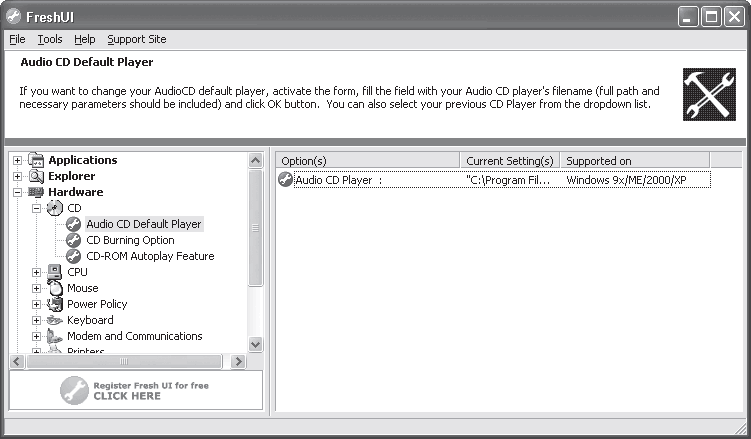
Task: Click the Keyboard icon in tree
Action: point(55,320)
